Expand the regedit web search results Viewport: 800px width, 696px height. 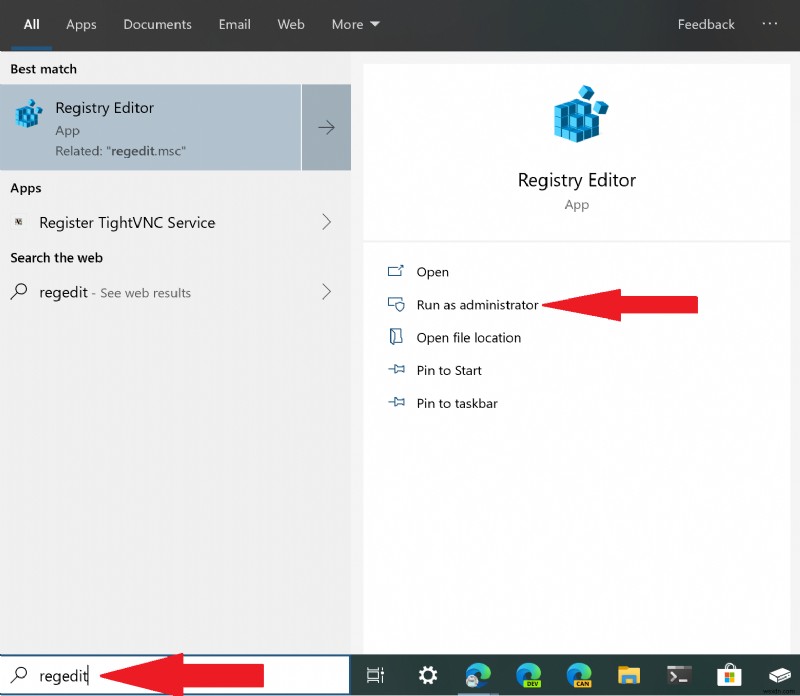click(327, 292)
